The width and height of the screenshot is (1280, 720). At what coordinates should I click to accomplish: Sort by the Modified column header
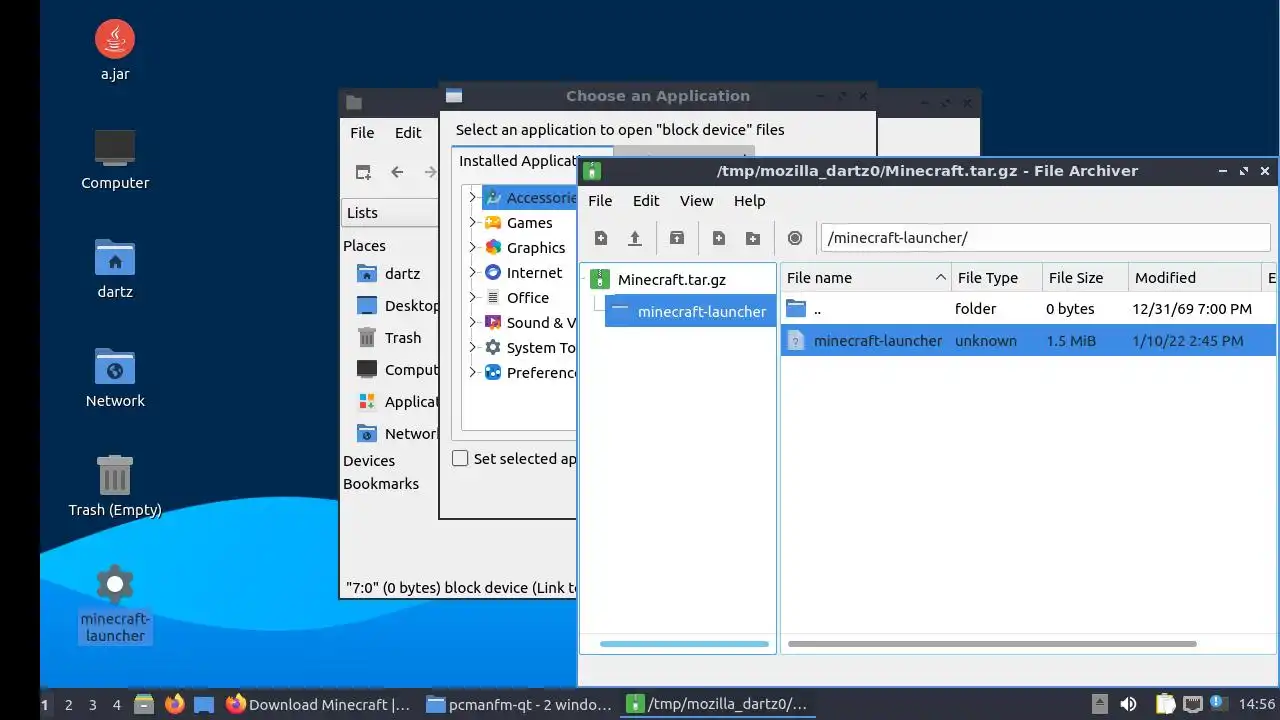coord(1195,277)
